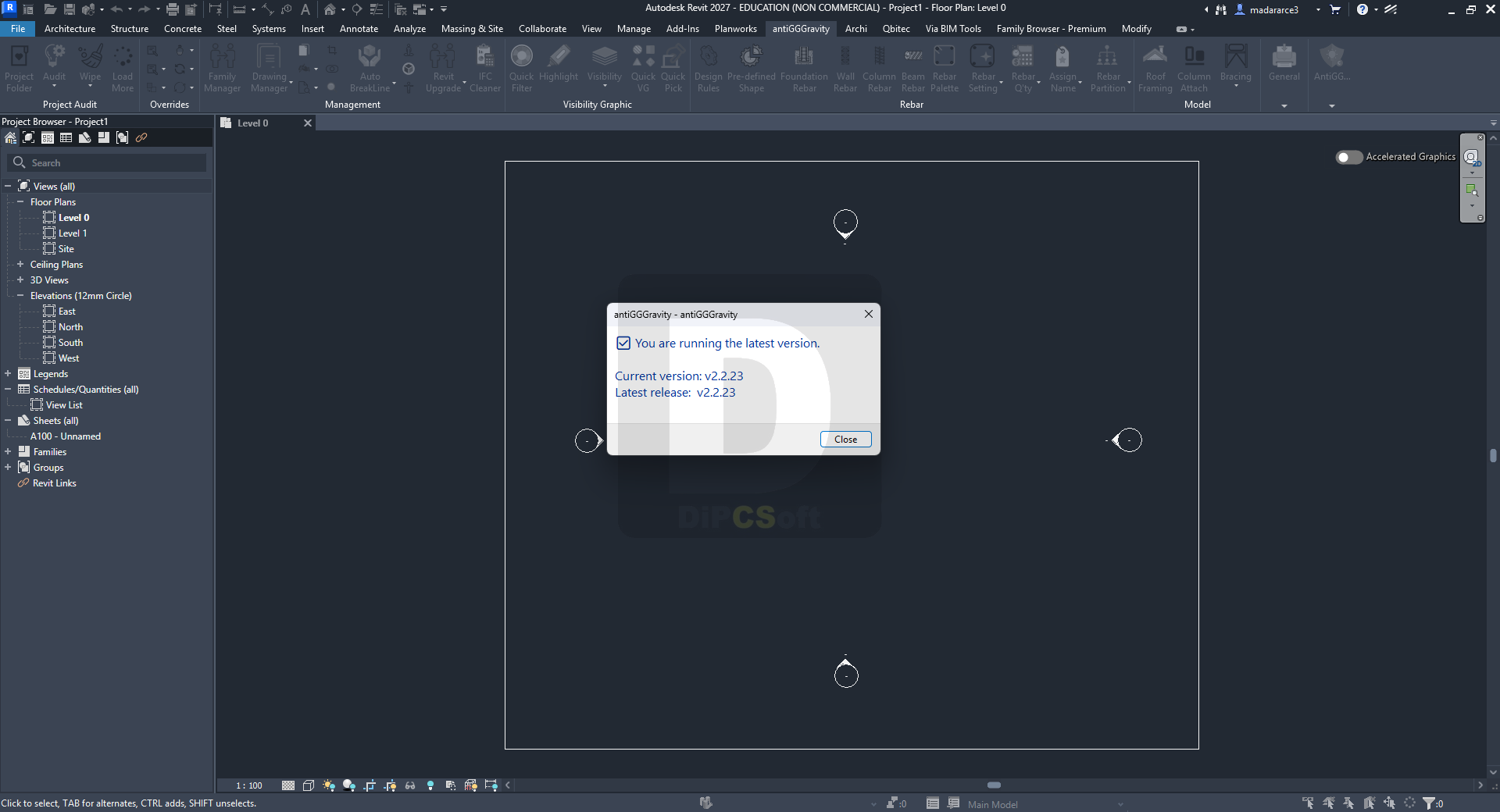Viewport: 1500px width, 812px height.
Task: Collapse the Views (all) tree node
Action: pyautogui.click(x=8, y=187)
